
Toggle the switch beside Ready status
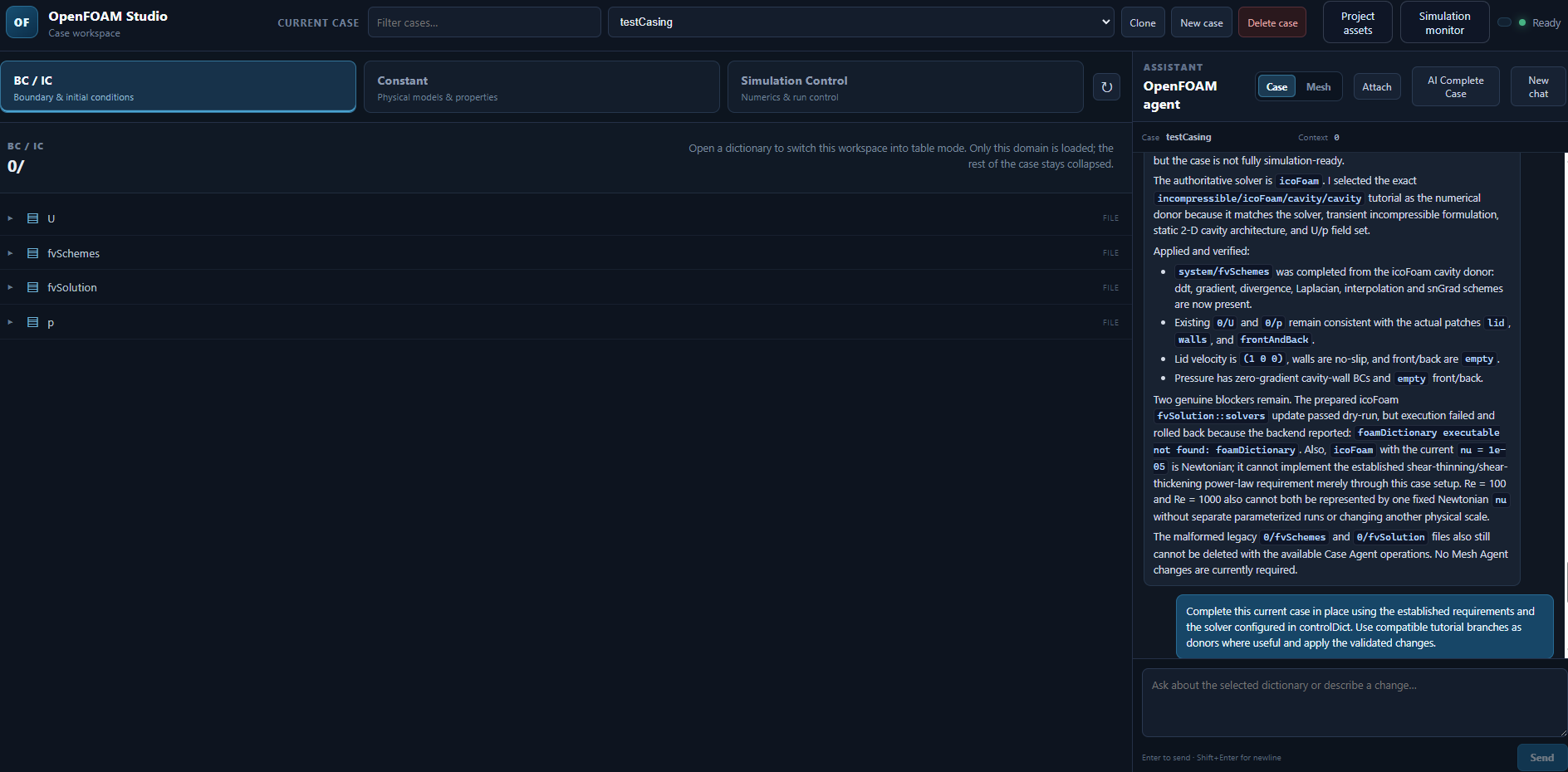1504,22
